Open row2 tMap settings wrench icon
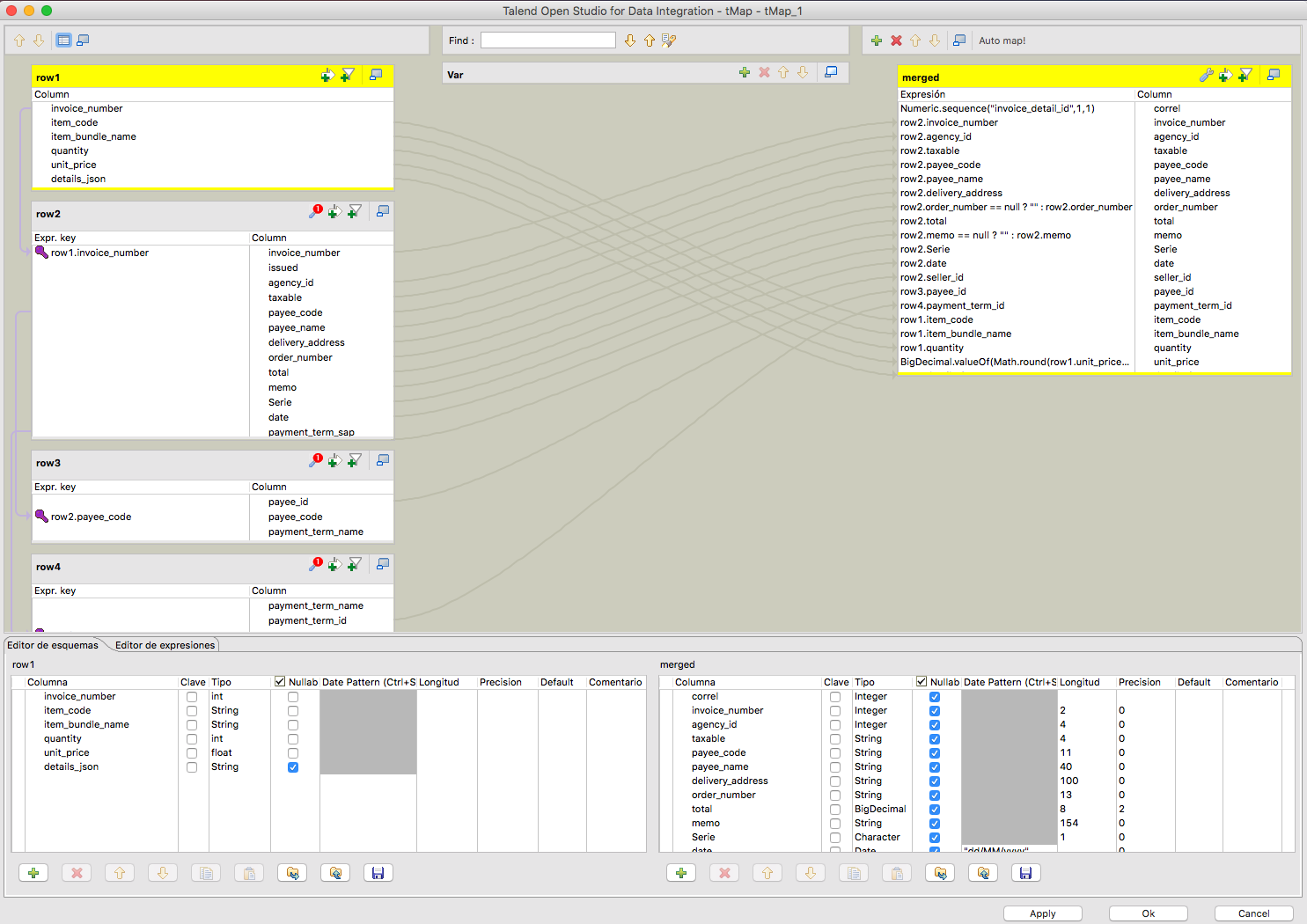Image resolution: width=1307 pixels, height=924 pixels. click(315, 211)
